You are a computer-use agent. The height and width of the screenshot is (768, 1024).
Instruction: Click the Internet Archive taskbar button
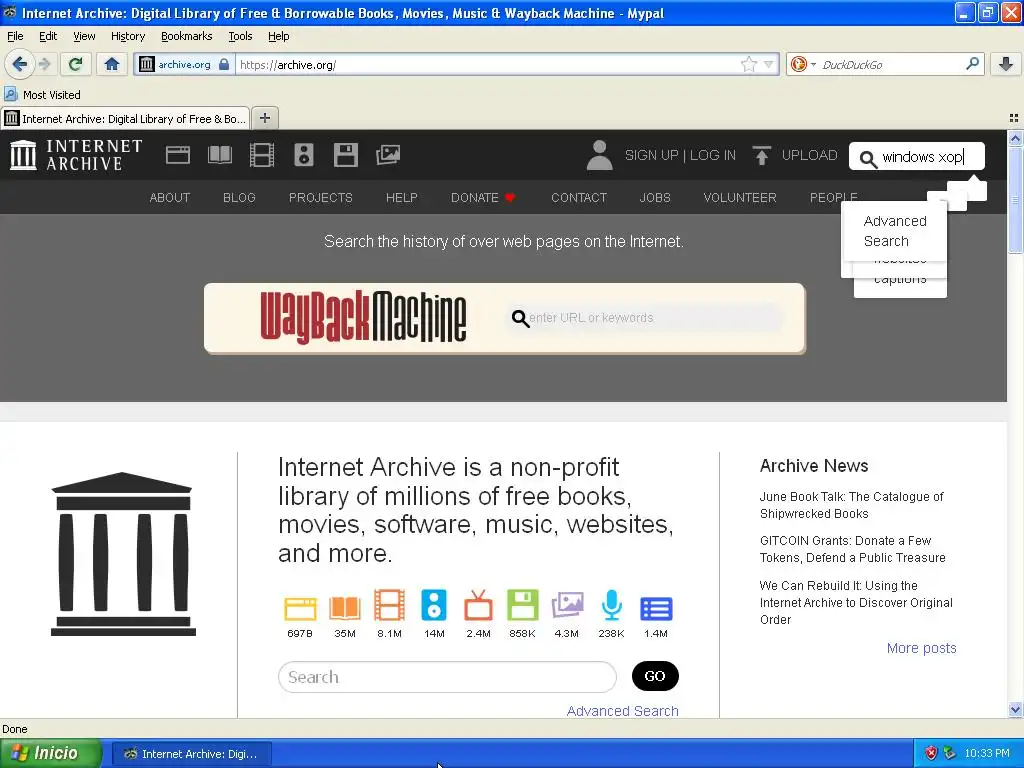pos(191,754)
